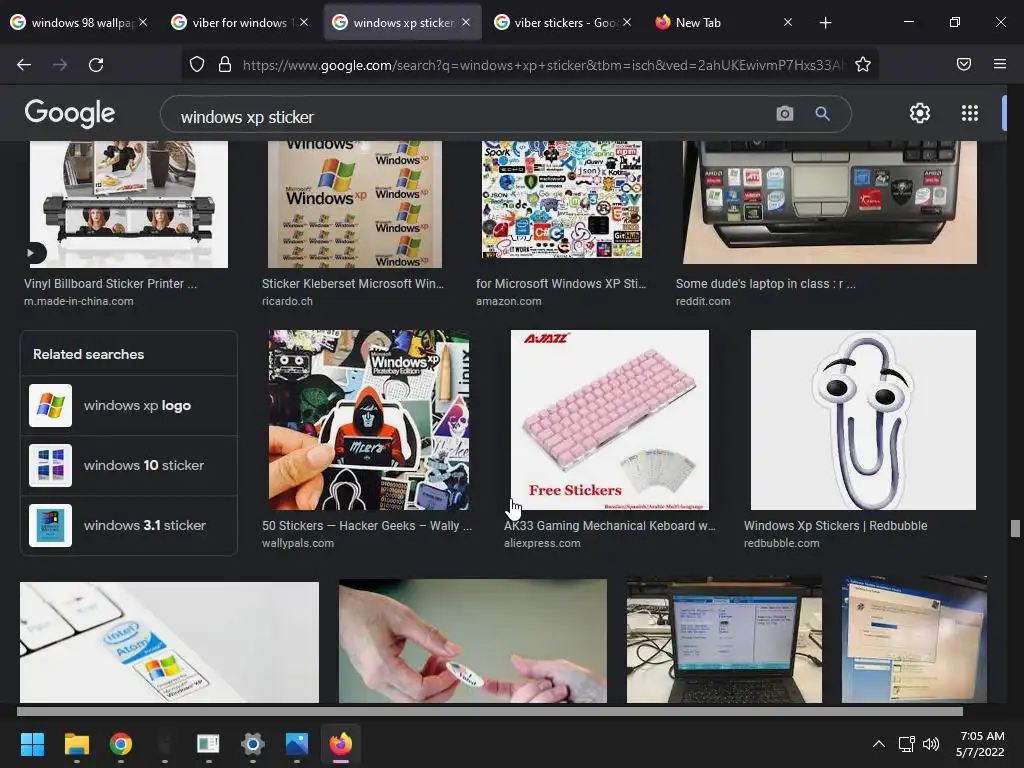Close the 'viber for windows' tab
Image resolution: width=1024 pixels, height=768 pixels.
pyautogui.click(x=304, y=22)
